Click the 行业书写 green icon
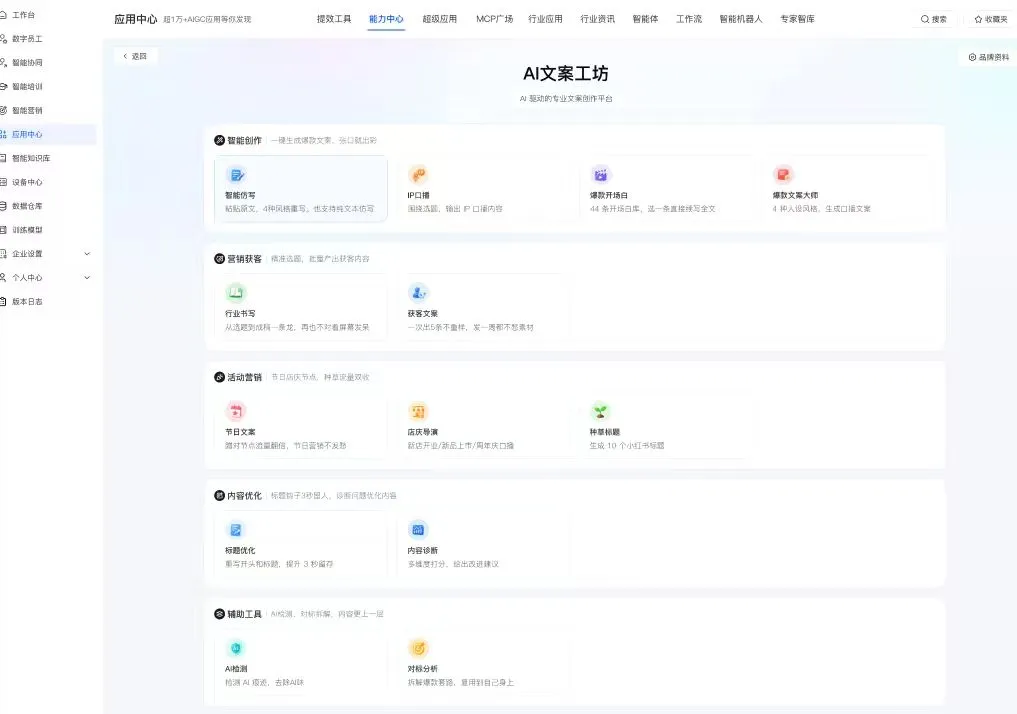Image resolution: width=1017 pixels, height=714 pixels. point(236,293)
